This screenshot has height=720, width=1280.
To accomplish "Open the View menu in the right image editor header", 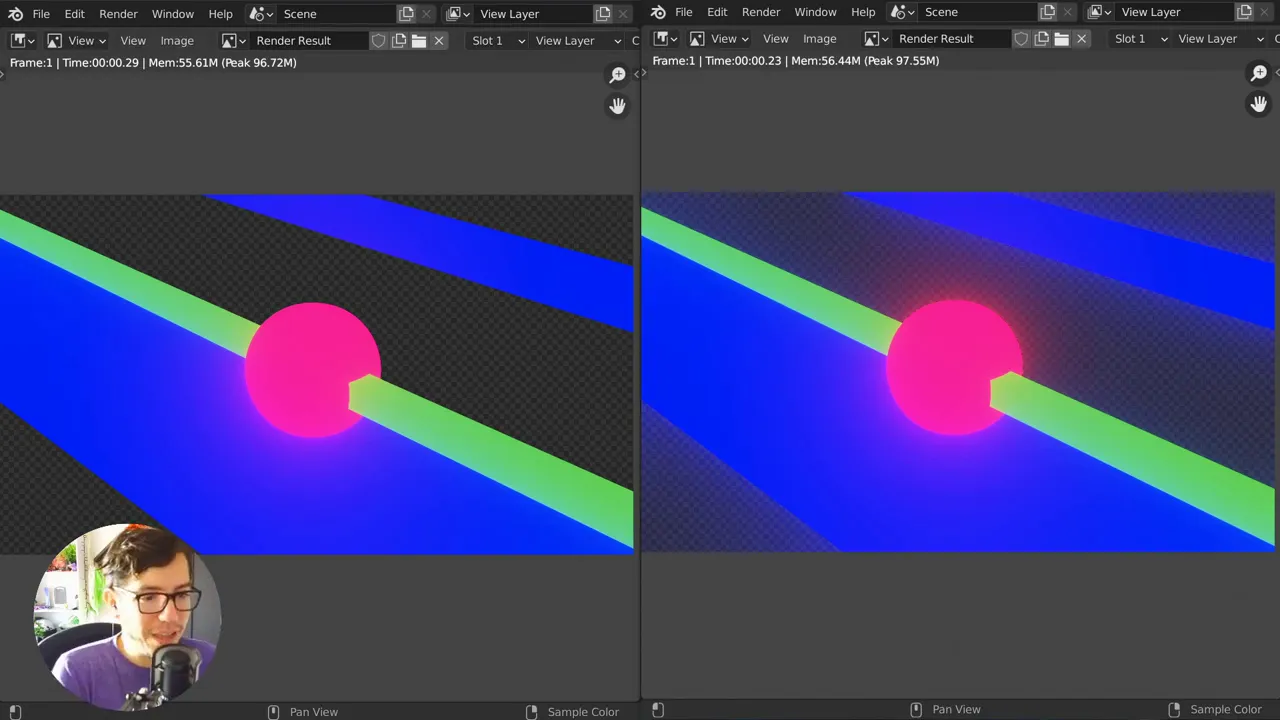I will tap(776, 39).
